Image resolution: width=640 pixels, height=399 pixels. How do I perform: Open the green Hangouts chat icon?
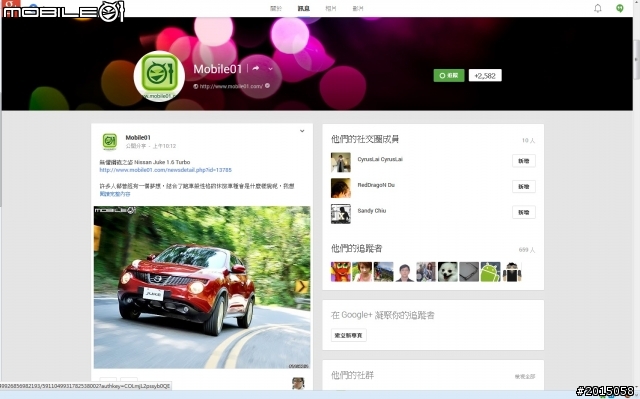click(620, 8)
